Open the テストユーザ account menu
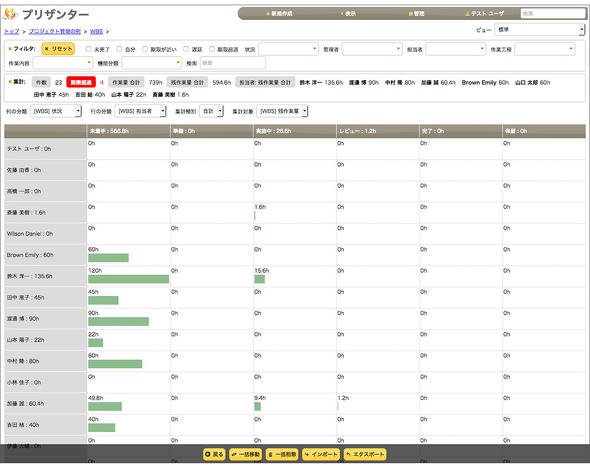This screenshot has height=468, width=590. 484,14
